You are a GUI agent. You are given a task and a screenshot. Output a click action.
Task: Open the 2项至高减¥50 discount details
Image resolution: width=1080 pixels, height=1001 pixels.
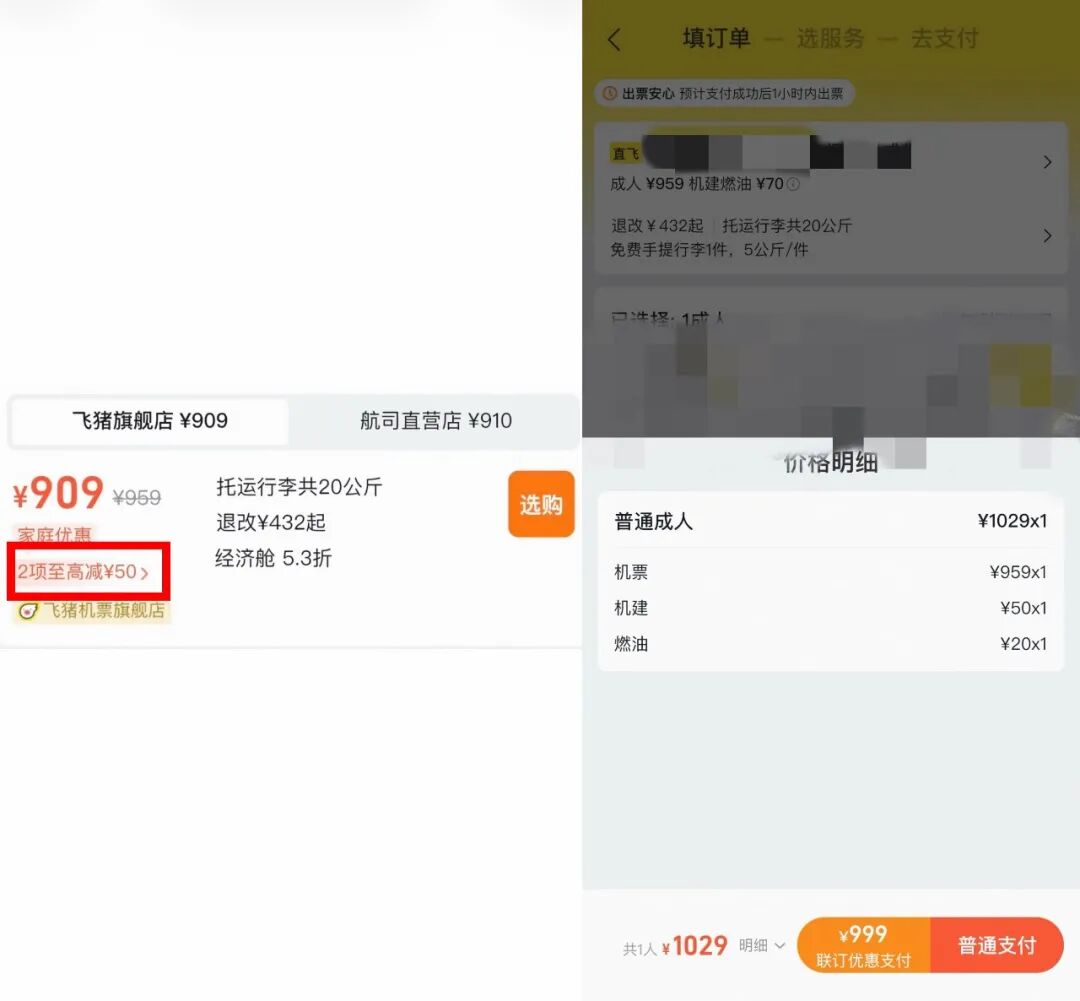point(83,573)
